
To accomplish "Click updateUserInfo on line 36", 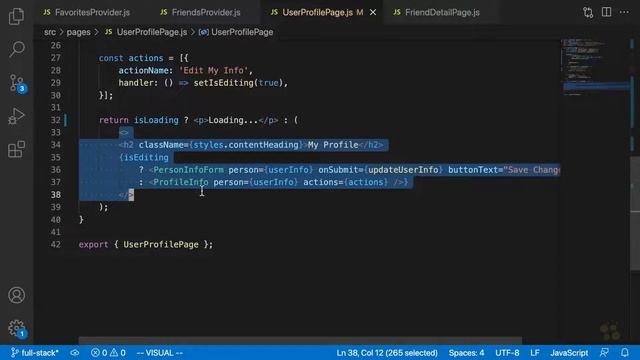I will 403,170.
